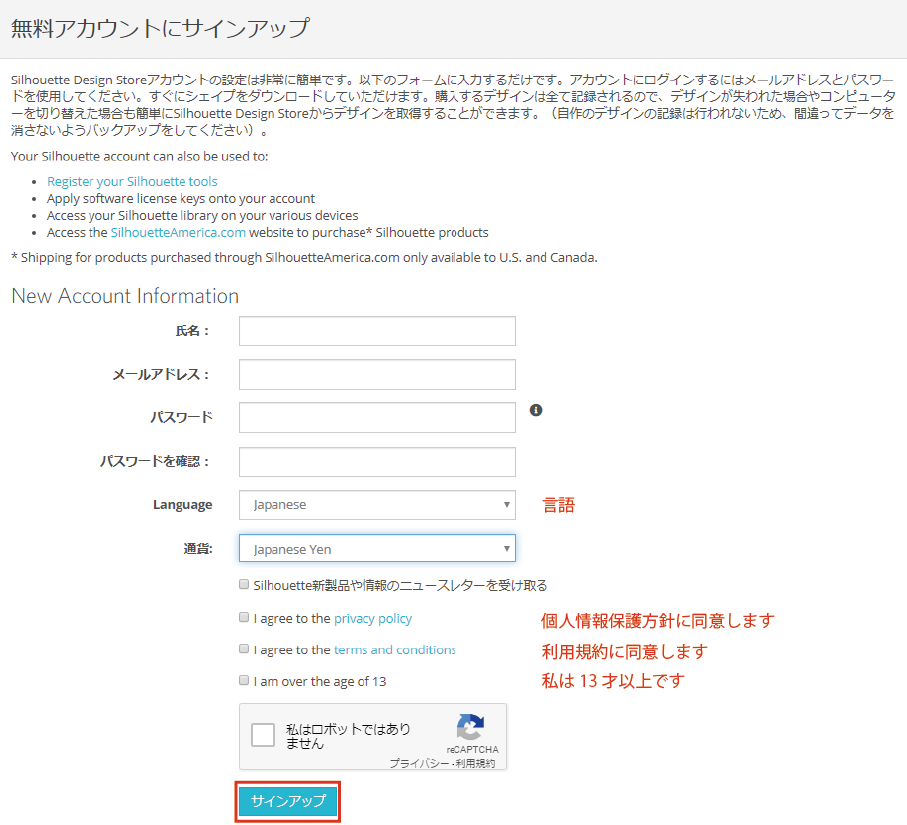The height and width of the screenshot is (825, 907).
Task: Check the terms and conditions checkbox
Action: click(244, 649)
